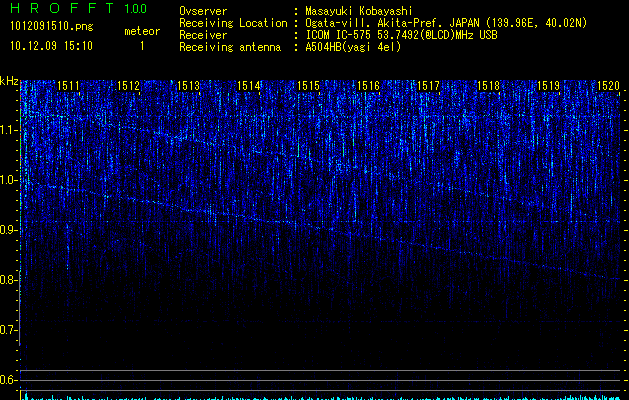Click the meteor count value 1
The width and height of the screenshot is (629, 400).
[x=142, y=46]
